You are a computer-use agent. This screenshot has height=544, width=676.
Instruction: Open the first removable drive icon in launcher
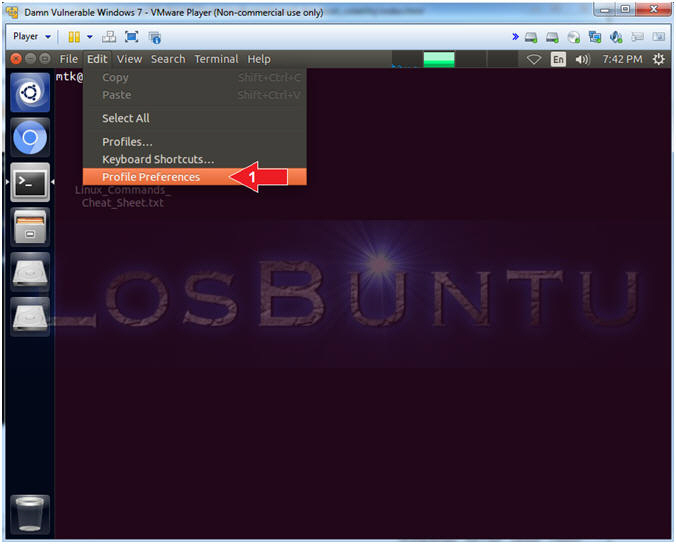pyautogui.click(x=30, y=272)
